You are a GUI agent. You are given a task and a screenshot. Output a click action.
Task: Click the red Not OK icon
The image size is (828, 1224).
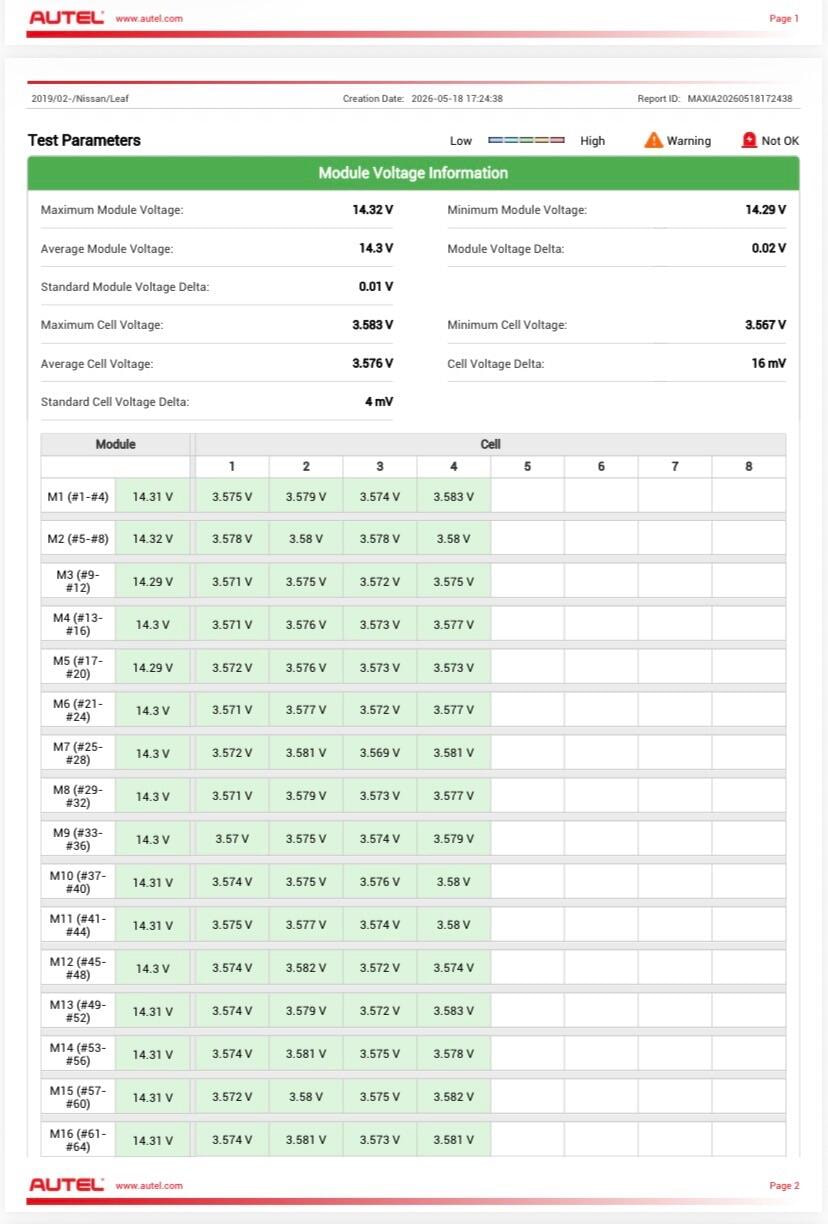click(749, 140)
